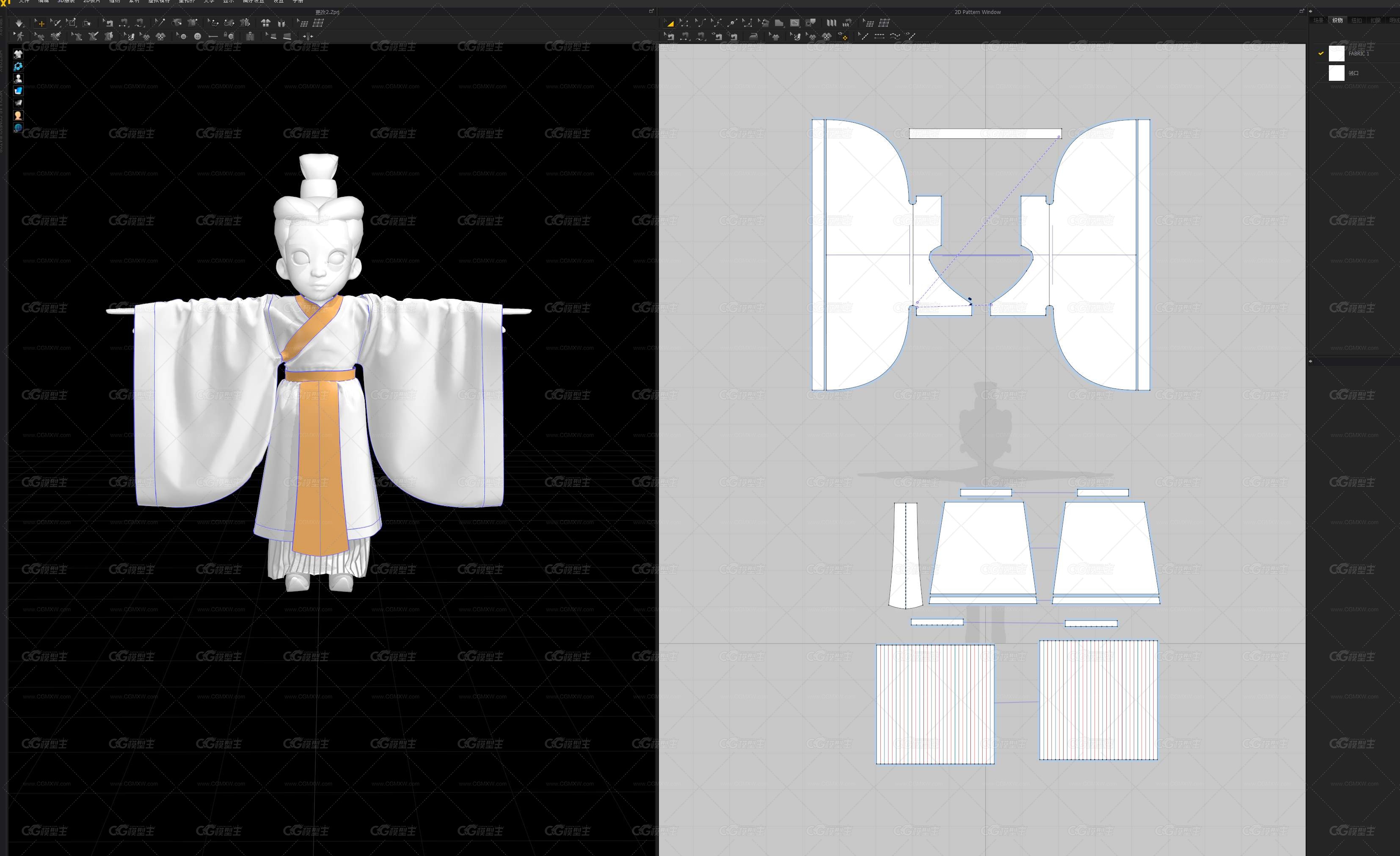Toggle avatar display icon in 3D sidebar
This screenshot has height=856, width=1400.
(18, 78)
